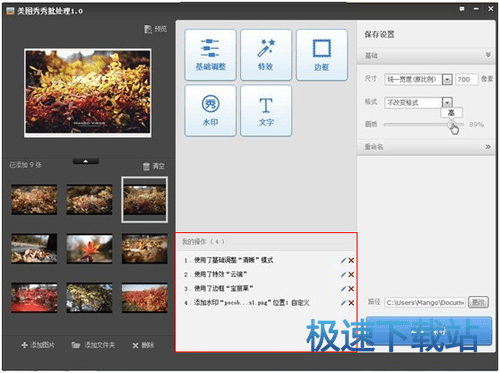Image resolution: width=500 pixels, height=373 pixels.
Task: Select the last thumbnail in bottom row
Action: coord(145,298)
